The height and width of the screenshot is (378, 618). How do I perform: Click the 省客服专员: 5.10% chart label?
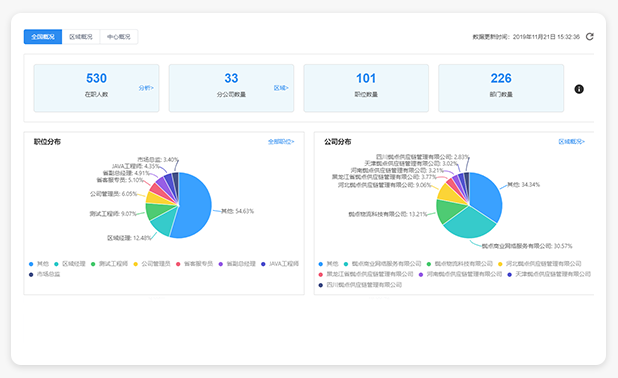tap(120, 180)
